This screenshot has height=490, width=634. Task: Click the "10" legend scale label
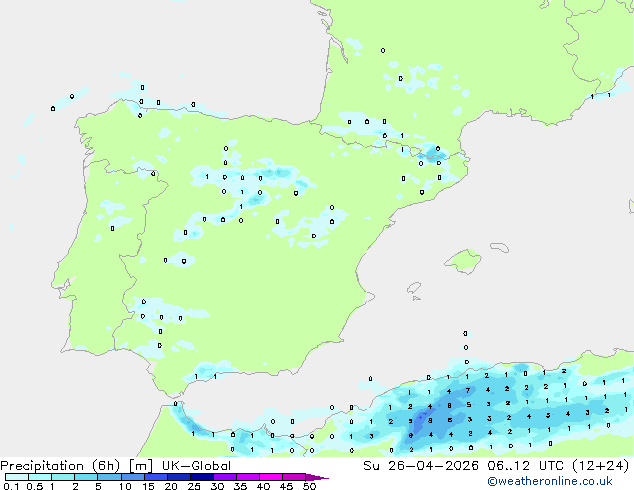coord(125,486)
